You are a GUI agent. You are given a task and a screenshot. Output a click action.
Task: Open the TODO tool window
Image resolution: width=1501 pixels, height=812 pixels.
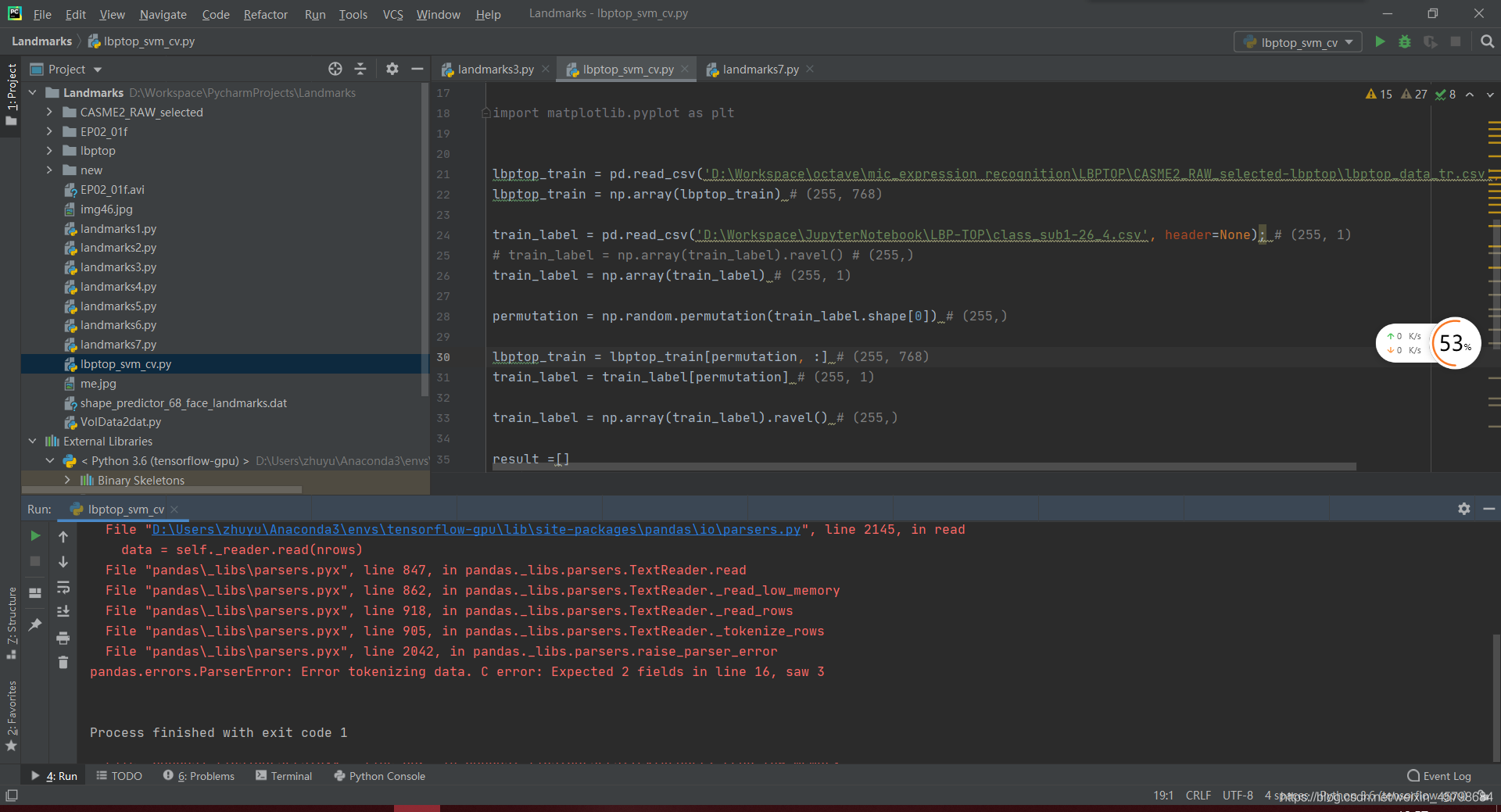pos(119,776)
